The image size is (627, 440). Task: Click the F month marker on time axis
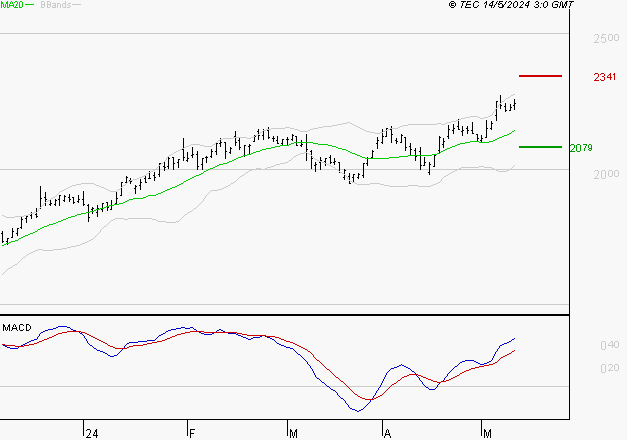coord(192,434)
